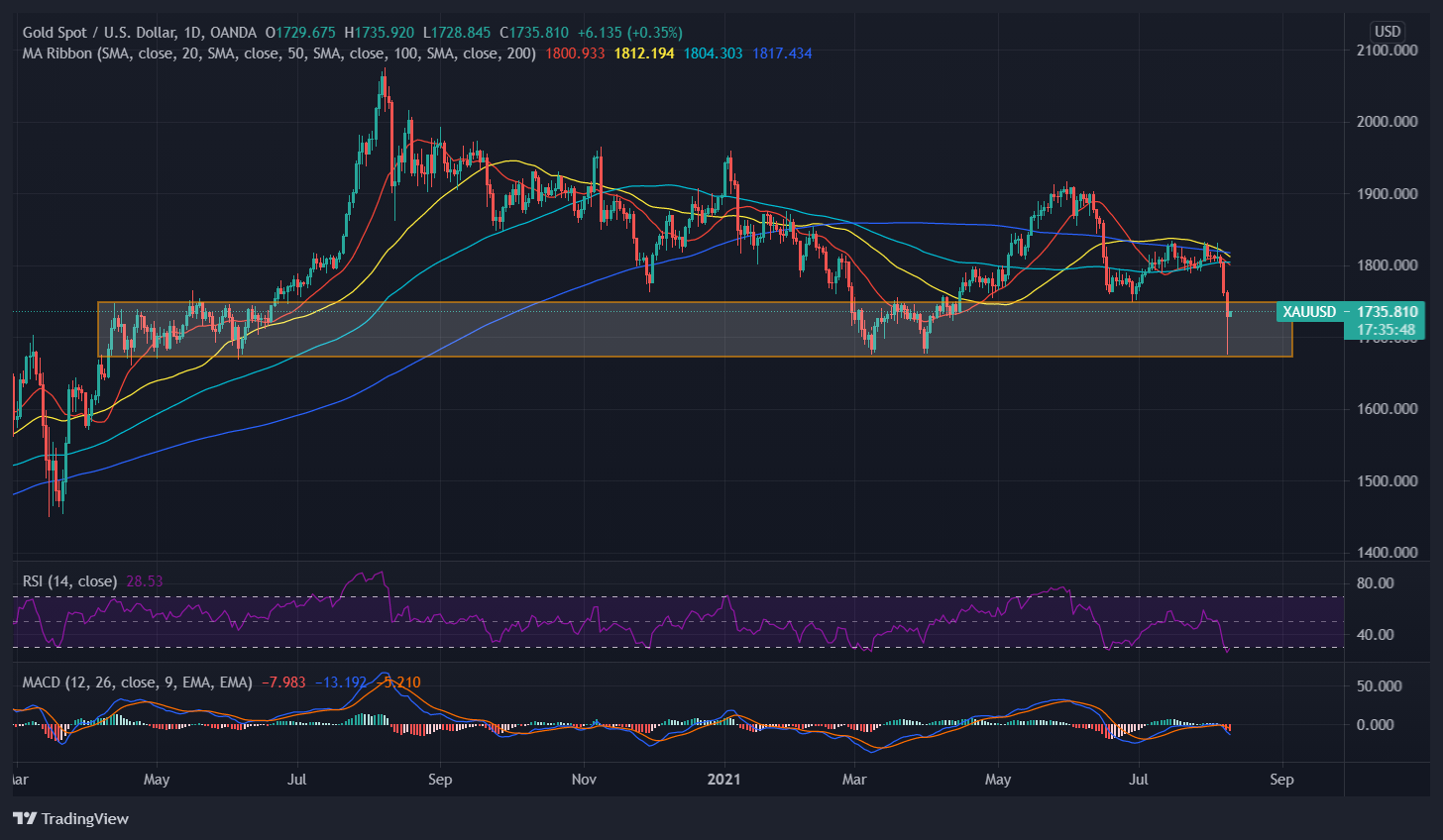Image resolution: width=1443 pixels, height=840 pixels.
Task: Click the MACD histogram value −7.983
Action: point(283,682)
